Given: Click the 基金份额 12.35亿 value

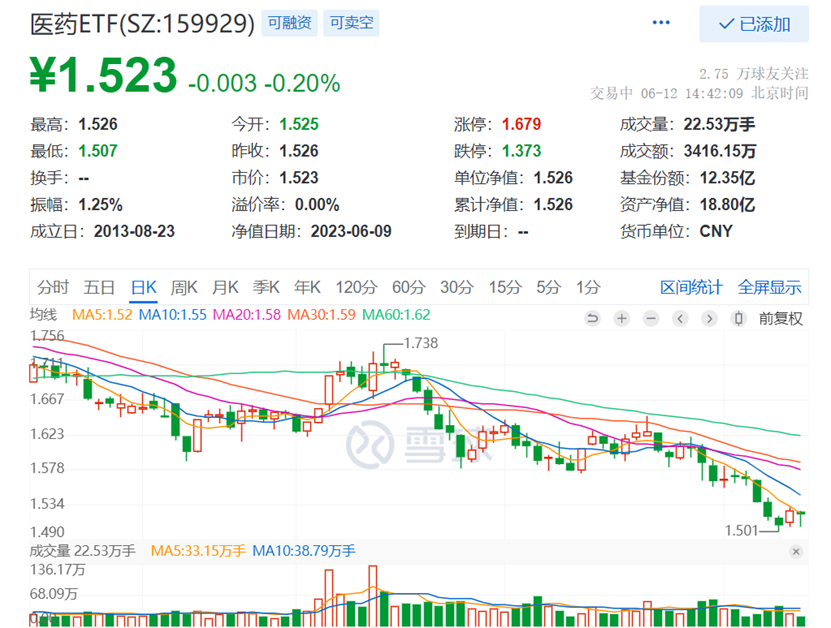Looking at the screenshot, I should pos(727,178).
